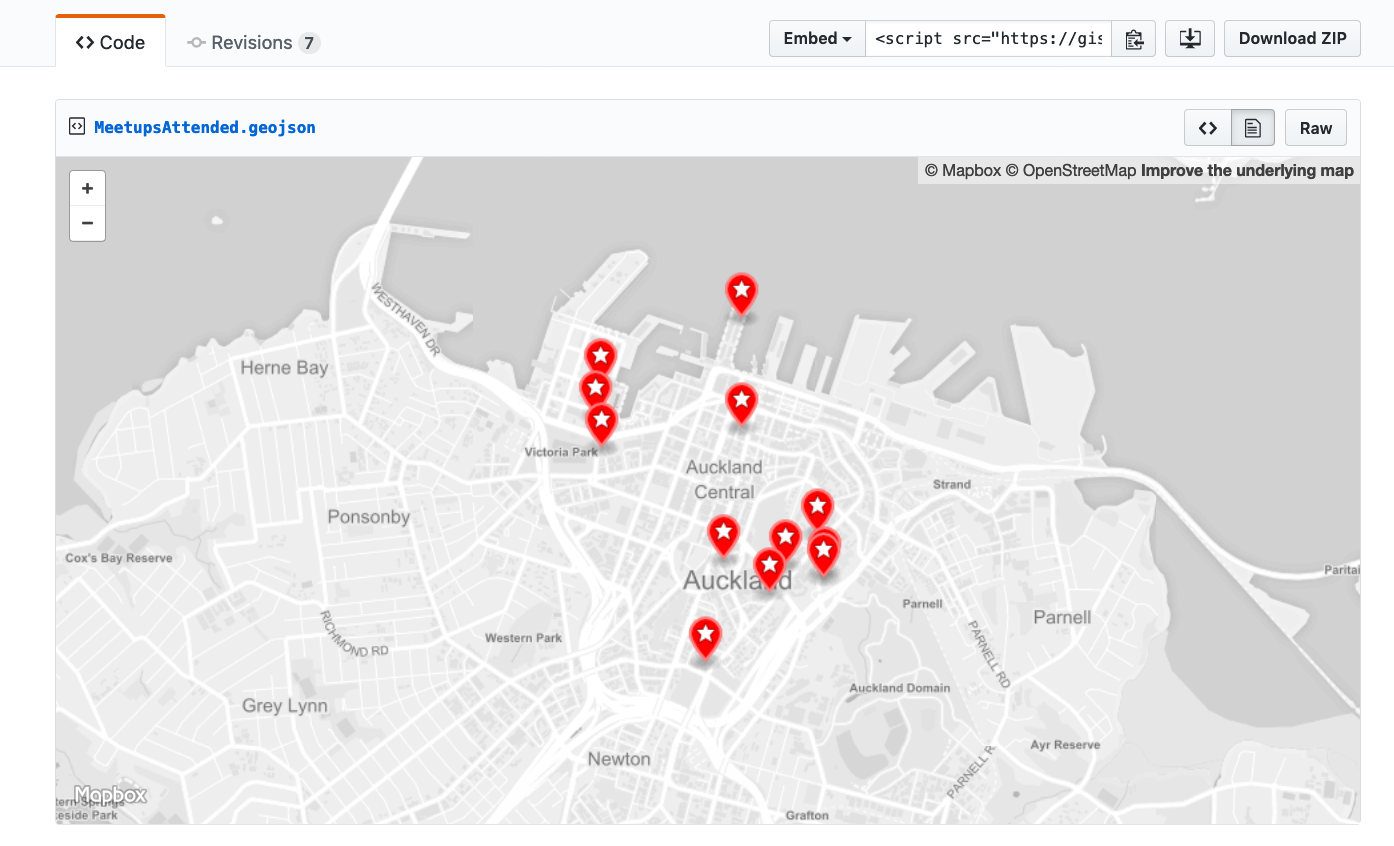Select the star marker just above Auckland Central label
1394x846 pixels.
pyautogui.click(x=741, y=405)
